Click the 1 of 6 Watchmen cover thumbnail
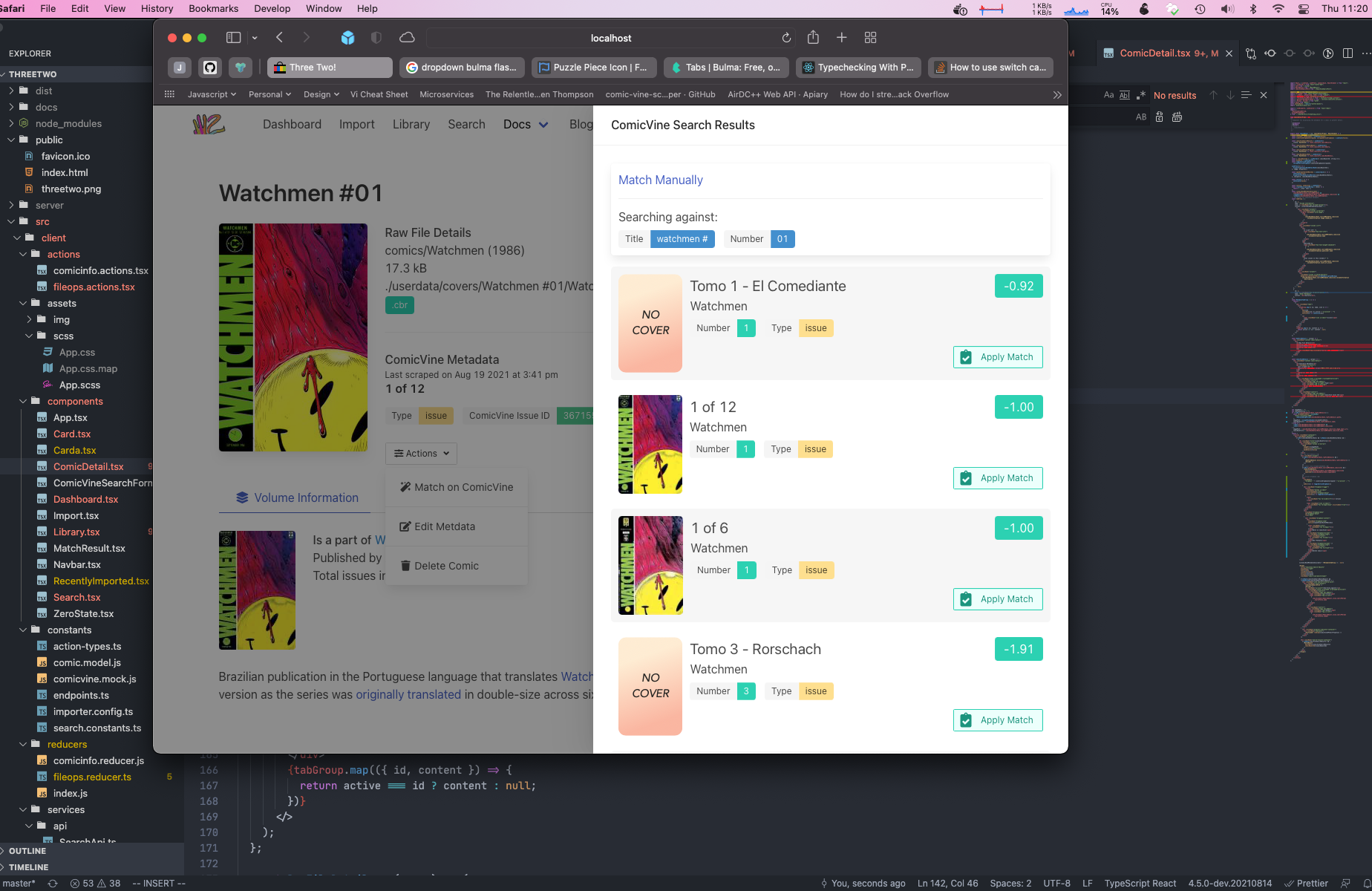The height and width of the screenshot is (891, 1372). [650, 565]
